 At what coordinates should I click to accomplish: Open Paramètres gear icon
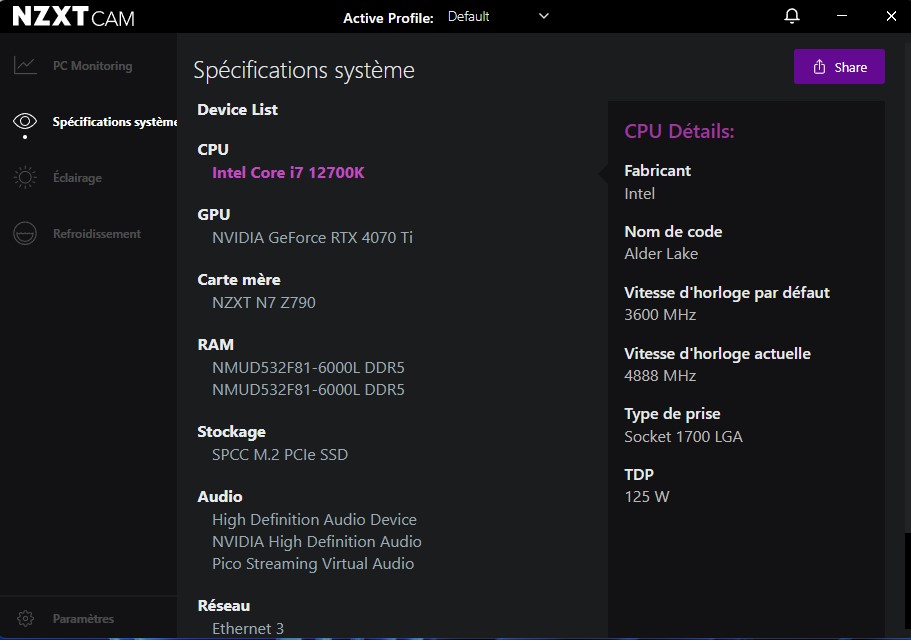(26, 619)
